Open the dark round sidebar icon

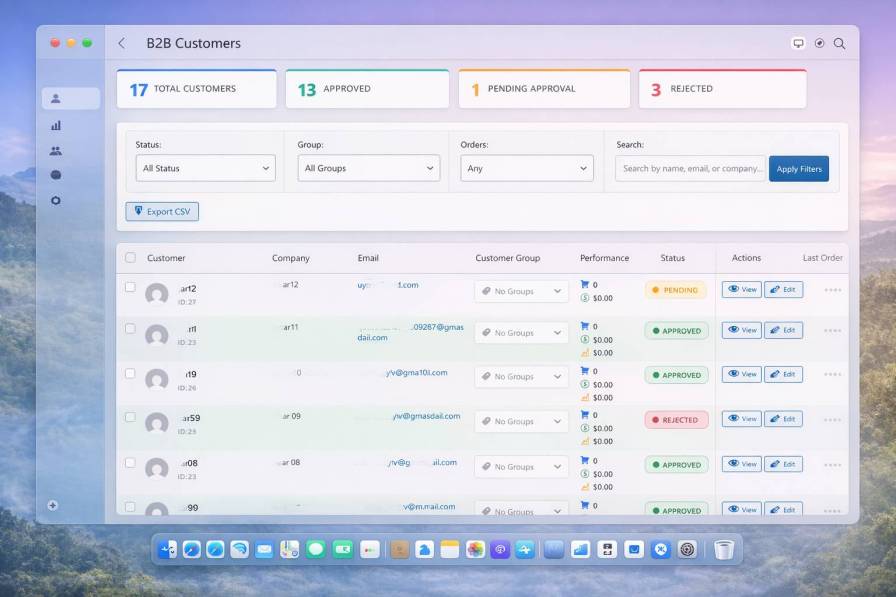pyautogui.click(x=55, y=175)
